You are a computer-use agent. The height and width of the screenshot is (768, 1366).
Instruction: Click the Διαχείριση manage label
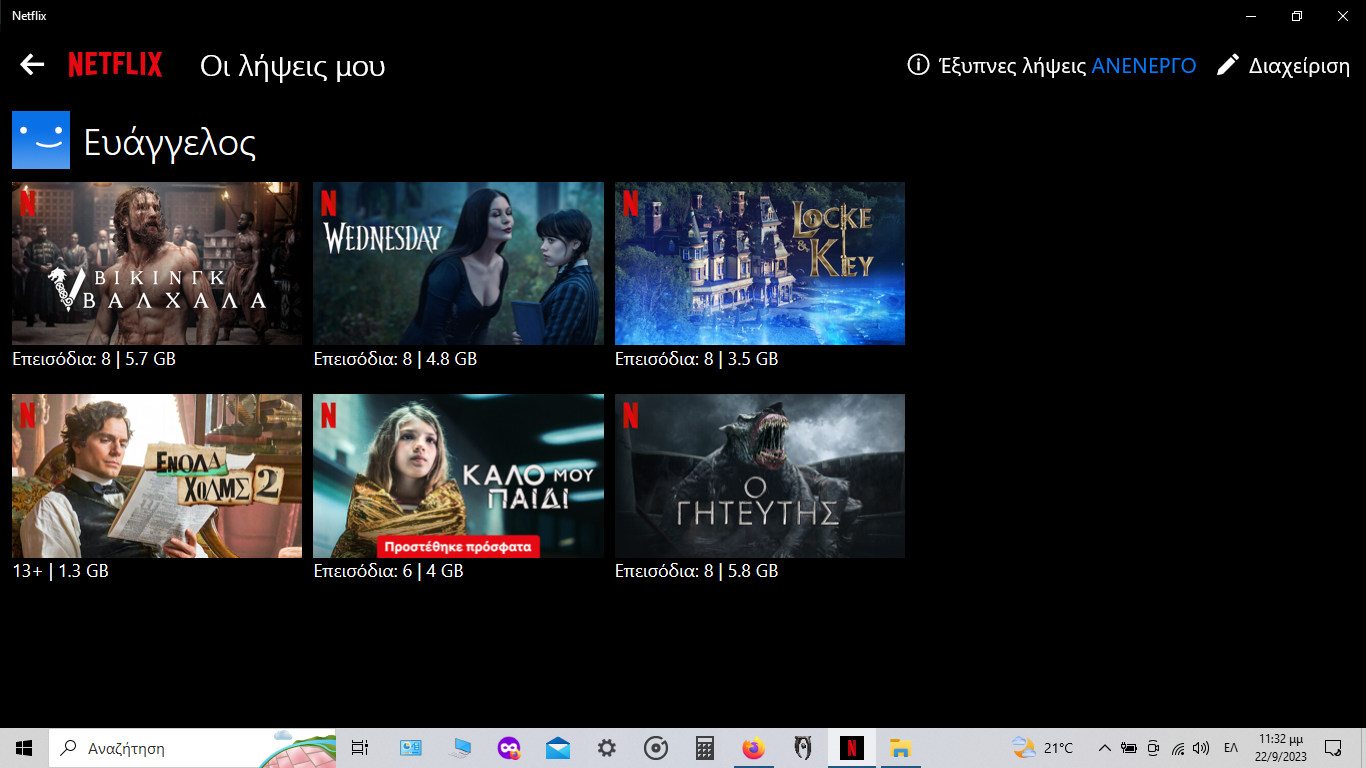1299,66
